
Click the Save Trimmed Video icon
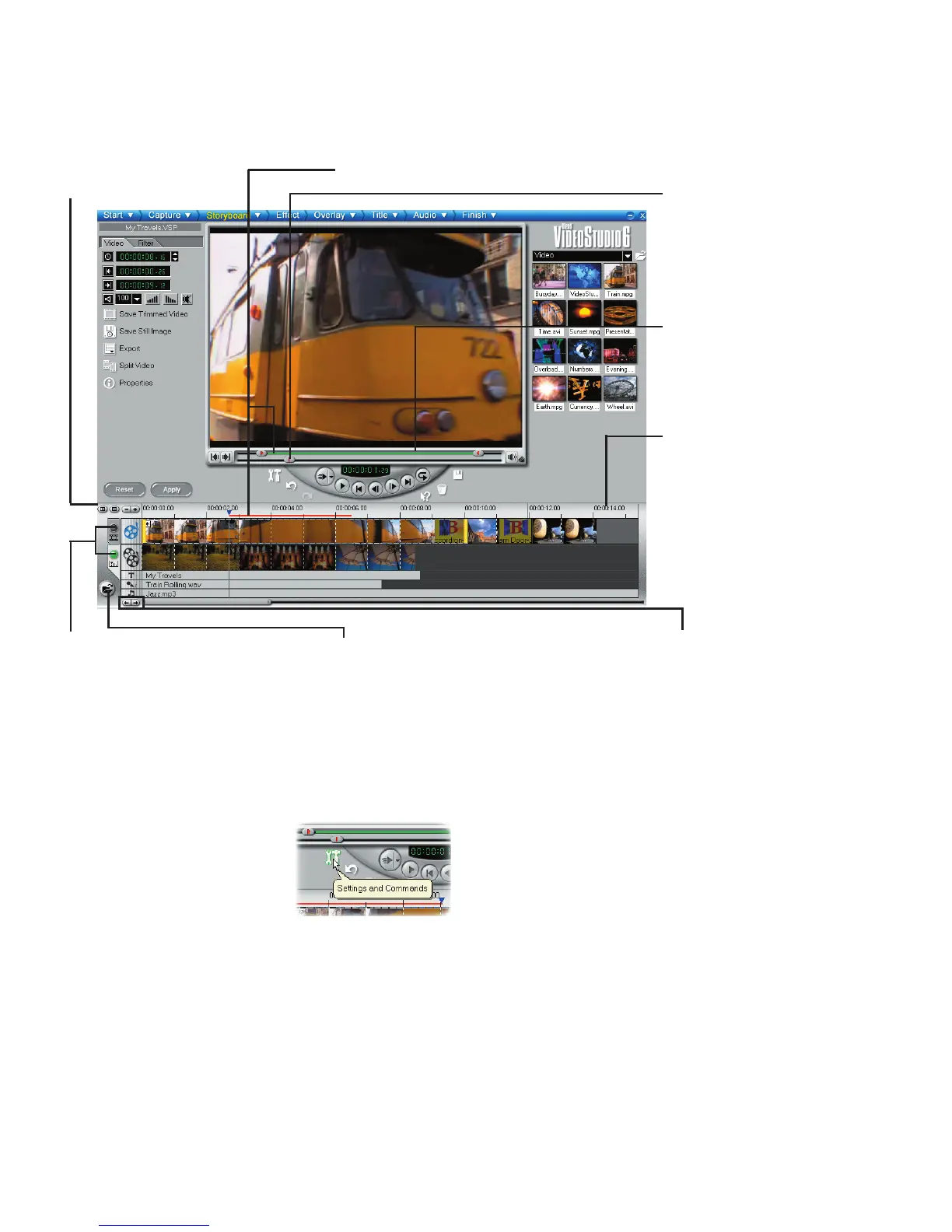pyautogui.click(x=110, y=314)
